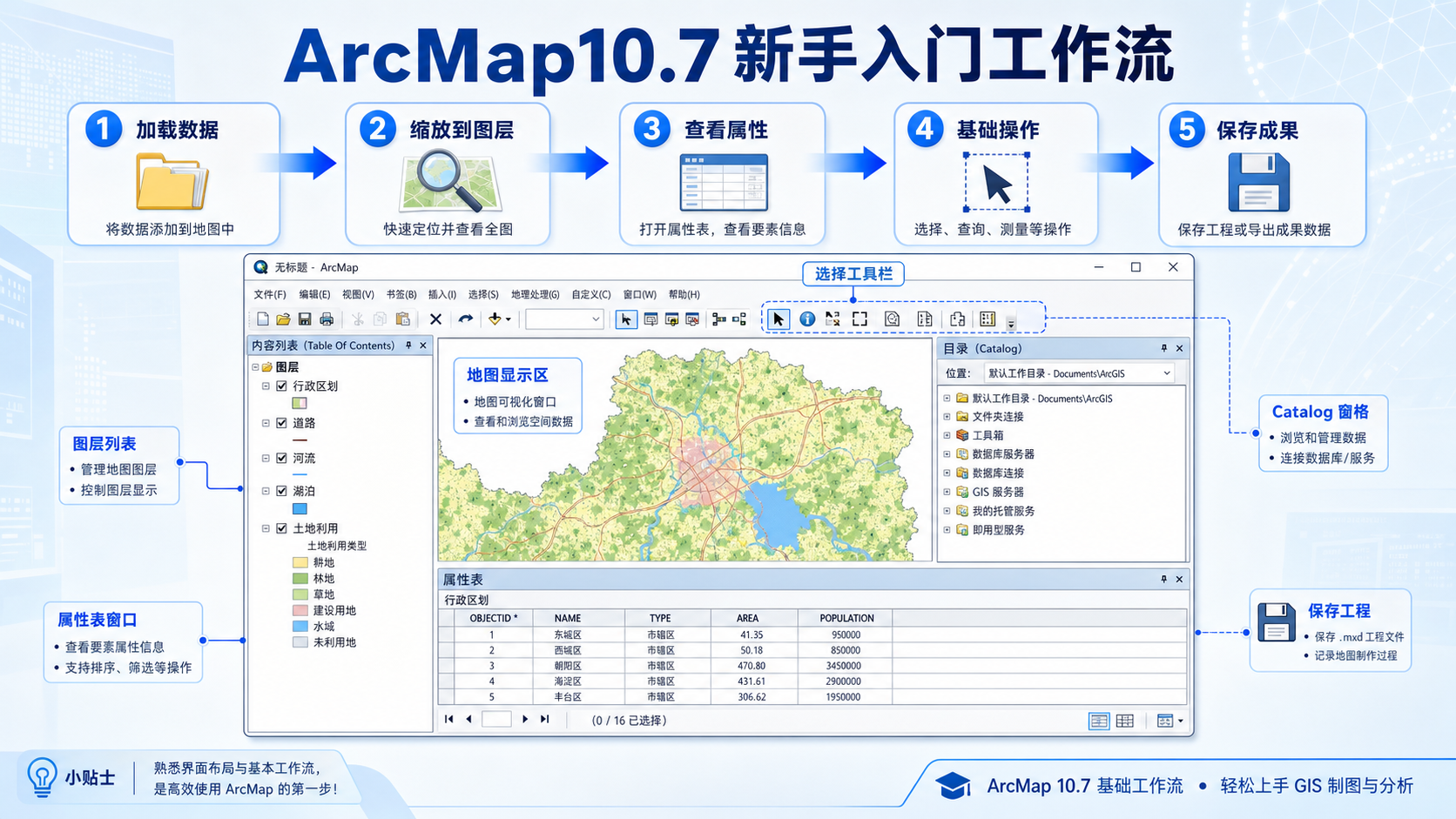Click the Clear Selected Features icon

click(833, 319)
